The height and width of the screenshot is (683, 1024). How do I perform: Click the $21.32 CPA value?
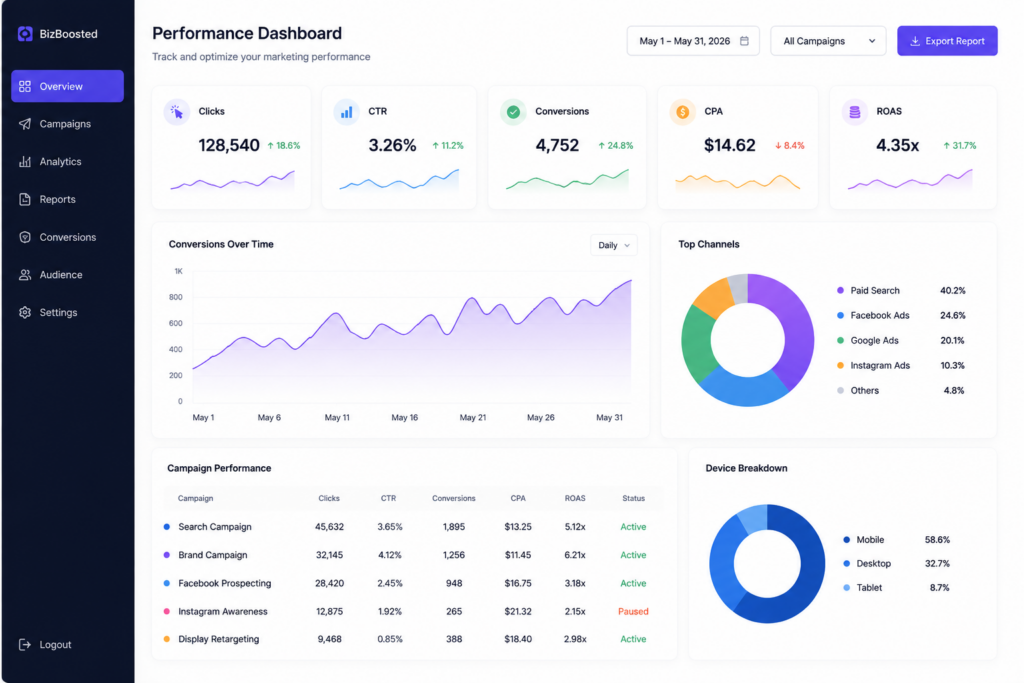pos(518,612)
